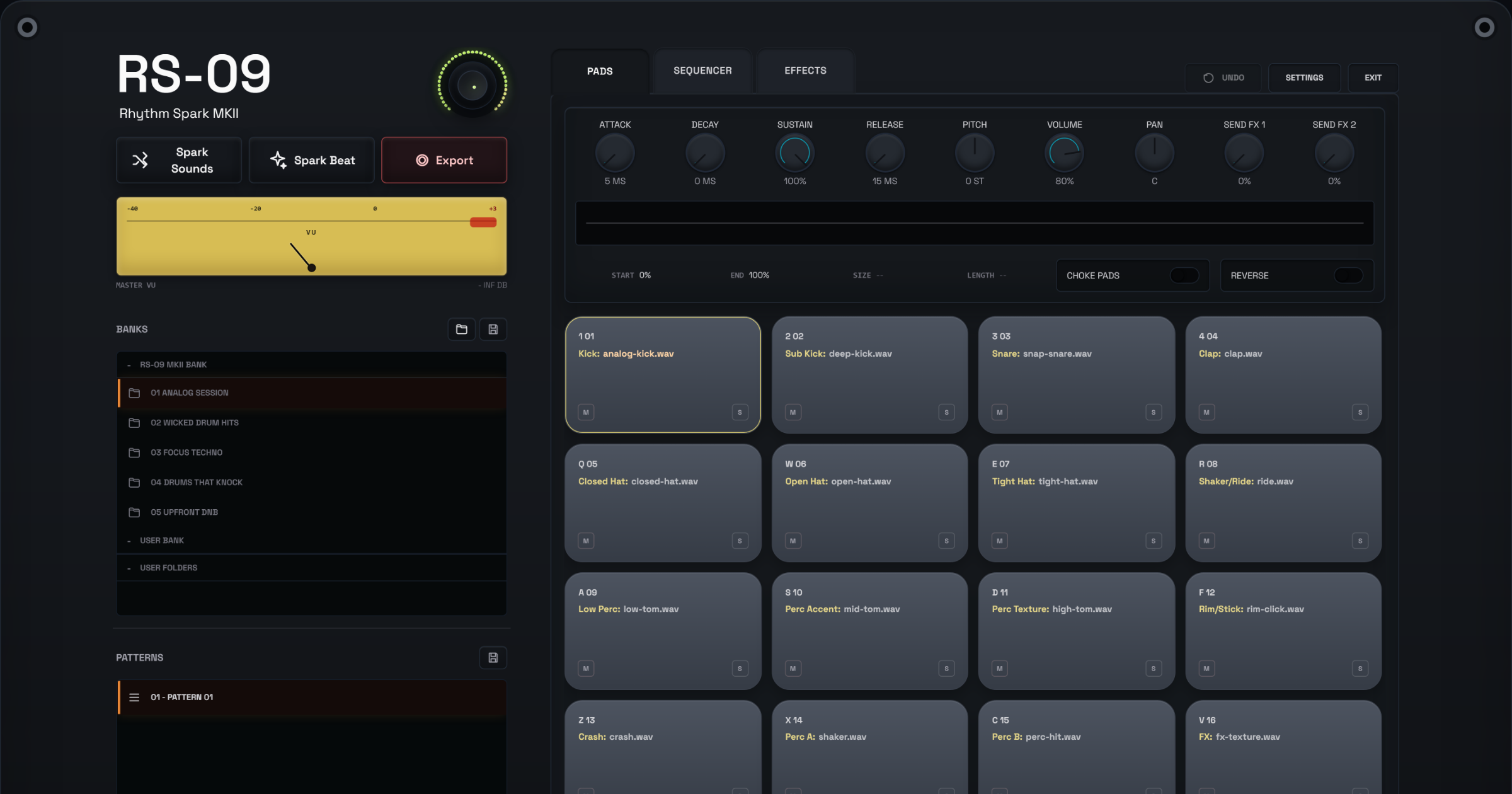Select the 02 Wicked Drum Hits bank
The width and height of the screenshot is (1512, 794).
(x=312, y=423)
